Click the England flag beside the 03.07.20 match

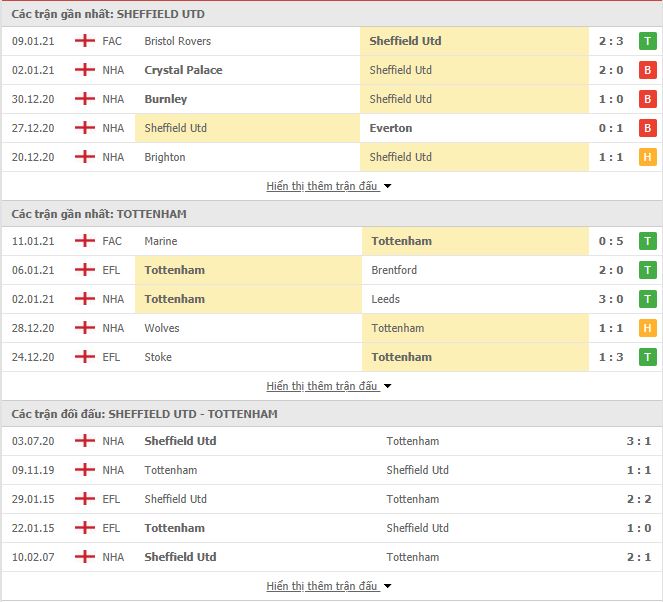(85, 441)
